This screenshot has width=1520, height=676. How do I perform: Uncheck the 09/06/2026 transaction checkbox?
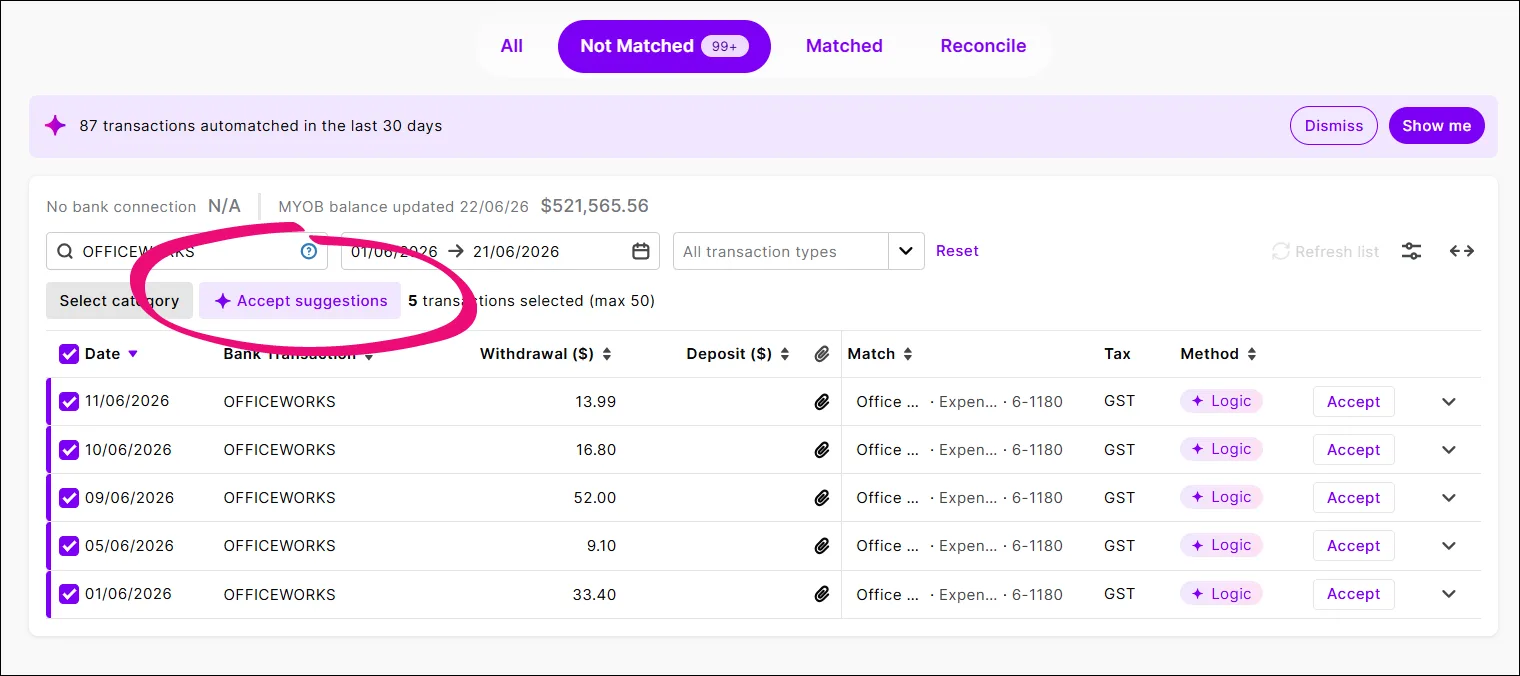point(69,497)
